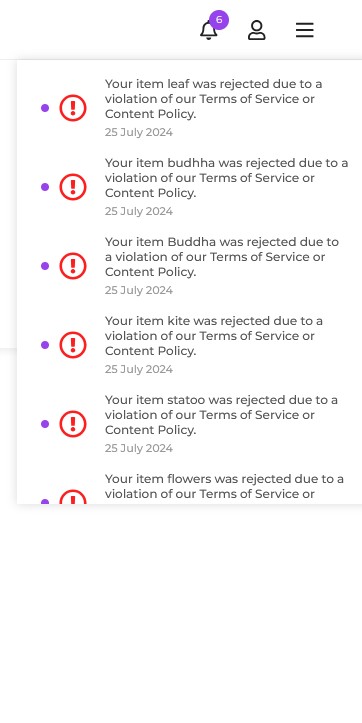This screenshot has height=723, width=362.
Task: Click red alert icon for kite item
Action: (x=73, y=345)
